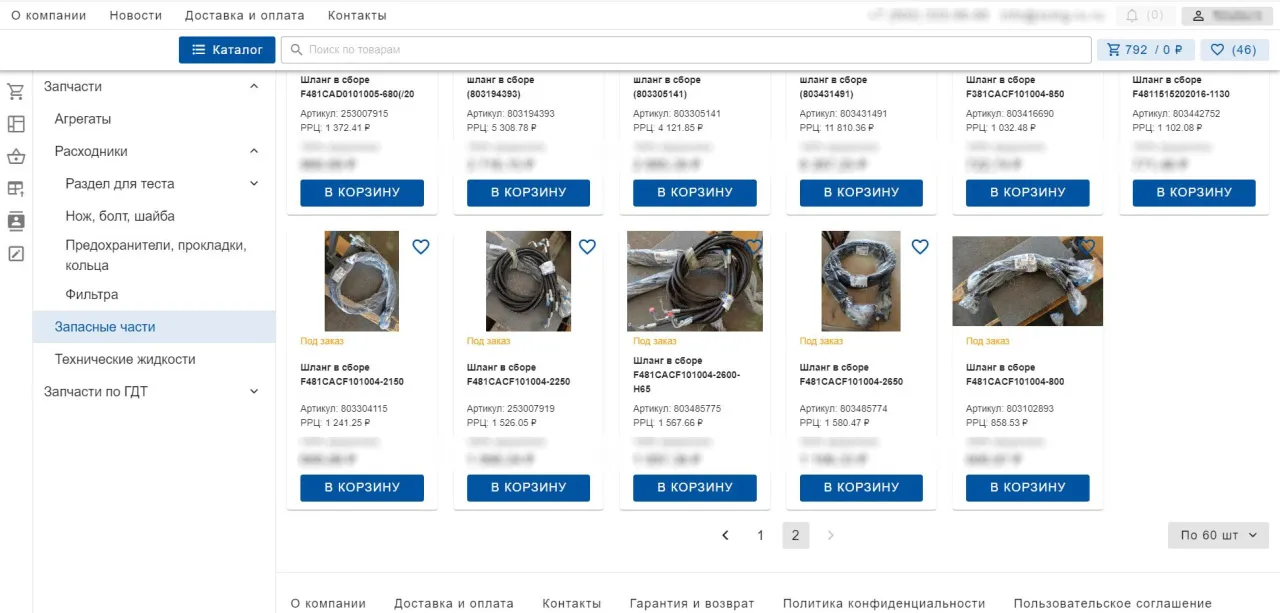
Task: Go to page 1 in pagination
Action: pyautogui.click(x=760, y=535)
